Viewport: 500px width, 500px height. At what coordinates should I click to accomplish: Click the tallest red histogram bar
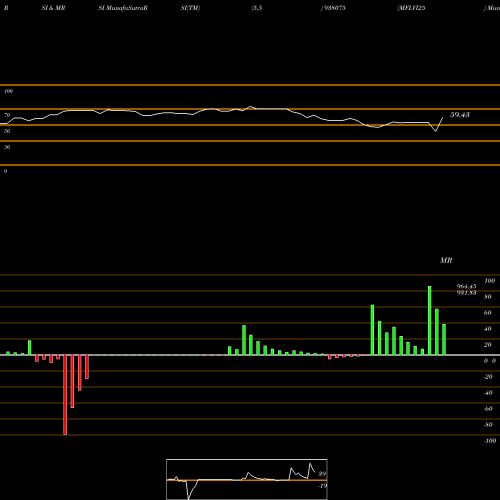point(65,395)
